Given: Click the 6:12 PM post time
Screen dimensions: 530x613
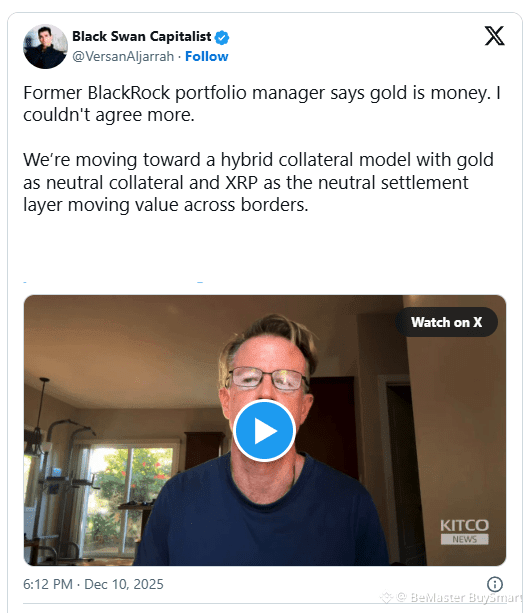Looking at the screenshot, I should (48, 584).
